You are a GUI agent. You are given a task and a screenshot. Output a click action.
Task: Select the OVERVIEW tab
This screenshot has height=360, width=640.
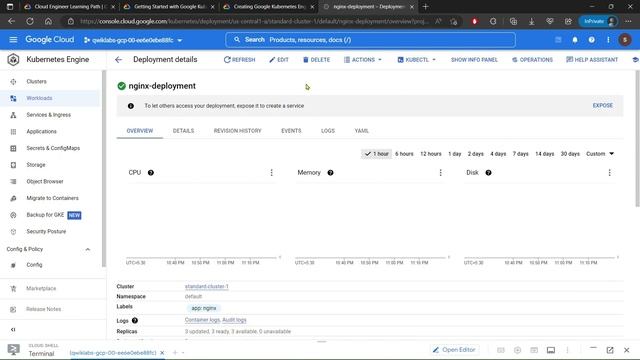140,131
